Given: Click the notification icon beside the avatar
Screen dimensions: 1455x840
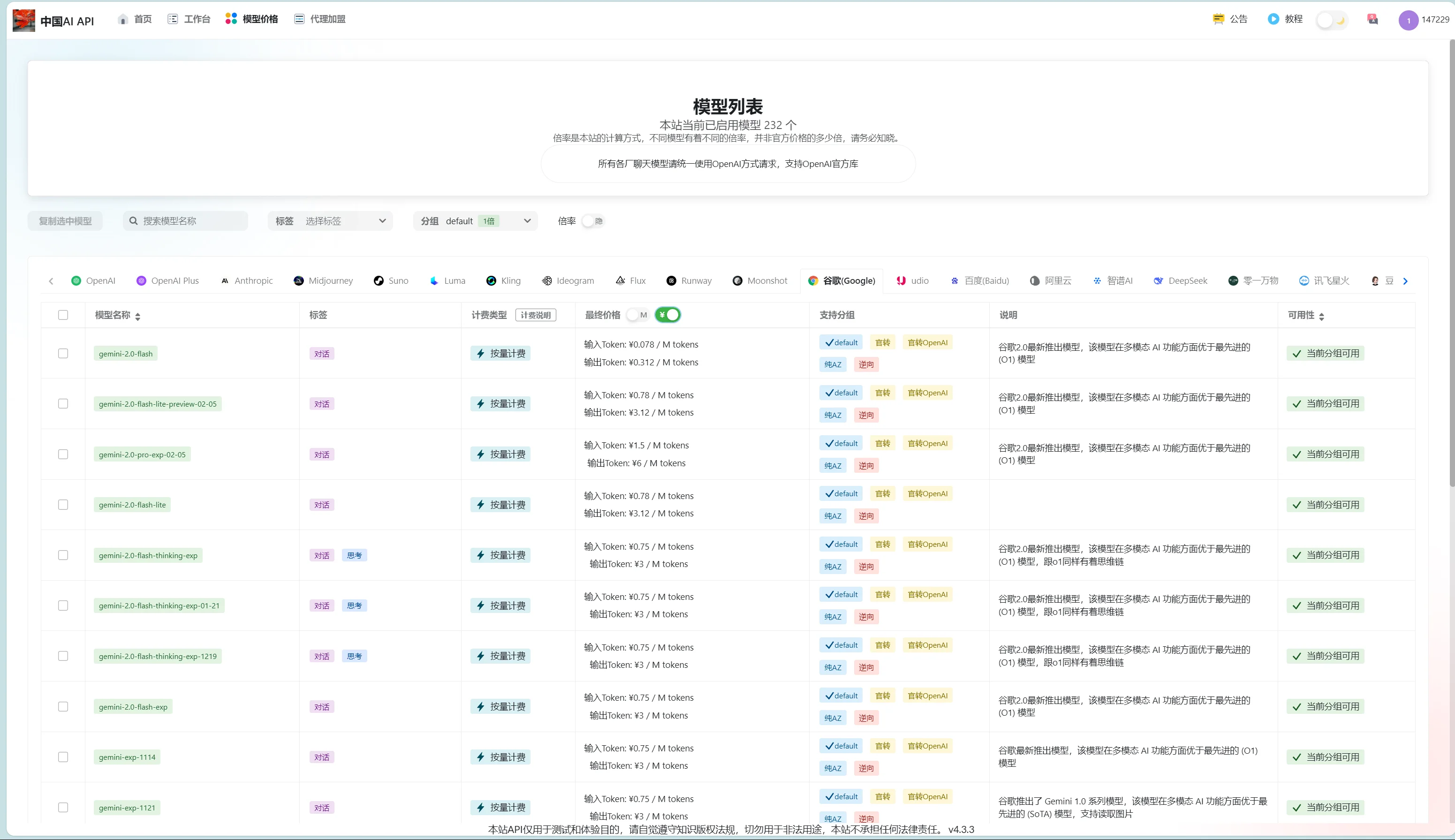Looking at the screenshot, I should tap(1372, 19).
